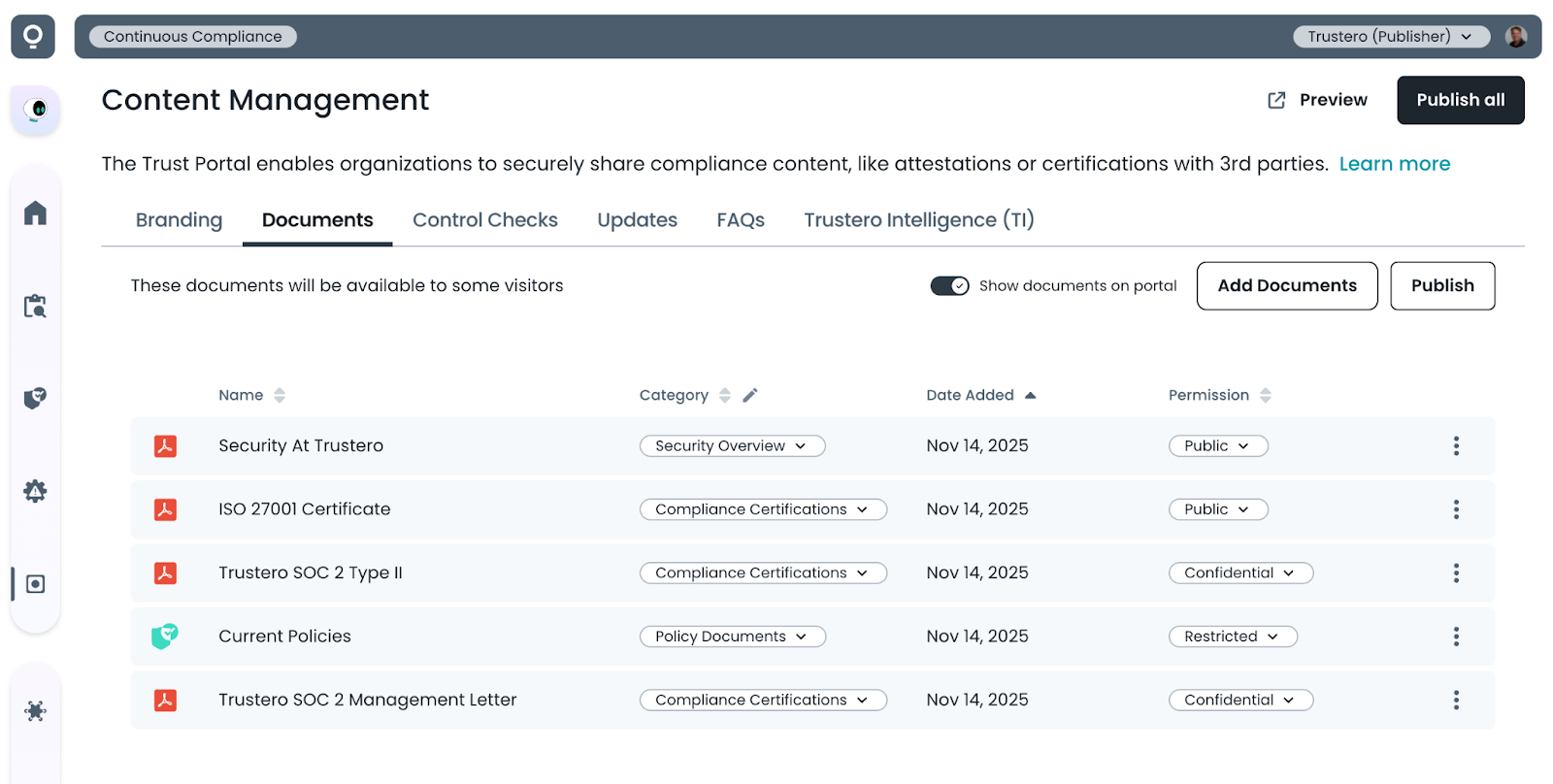Open the three-dot menu for ISO 27001 Certificate
This screenshot has height=784, width=1553.
click(x=1455, y=509)
